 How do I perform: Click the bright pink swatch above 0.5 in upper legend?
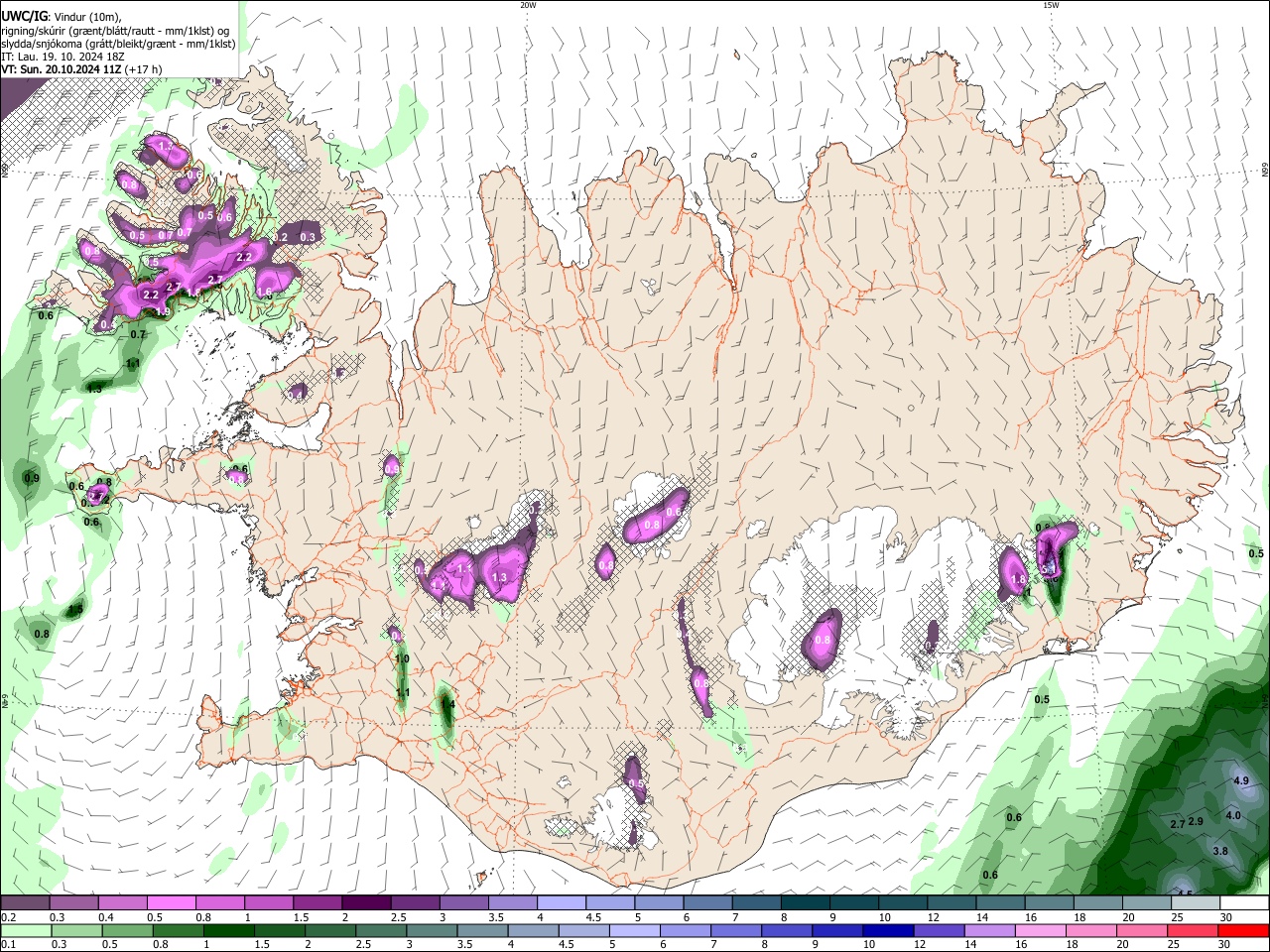point(171,903)
